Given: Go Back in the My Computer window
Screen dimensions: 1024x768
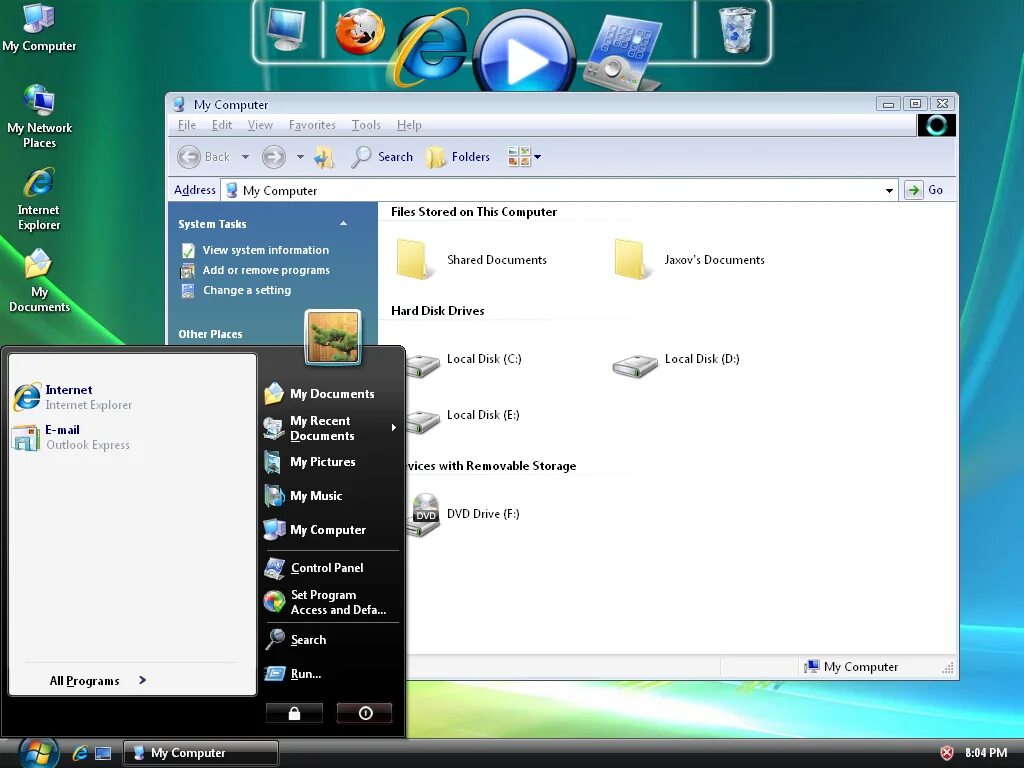Looking at the screenshot, I should (x=204, y=157).
